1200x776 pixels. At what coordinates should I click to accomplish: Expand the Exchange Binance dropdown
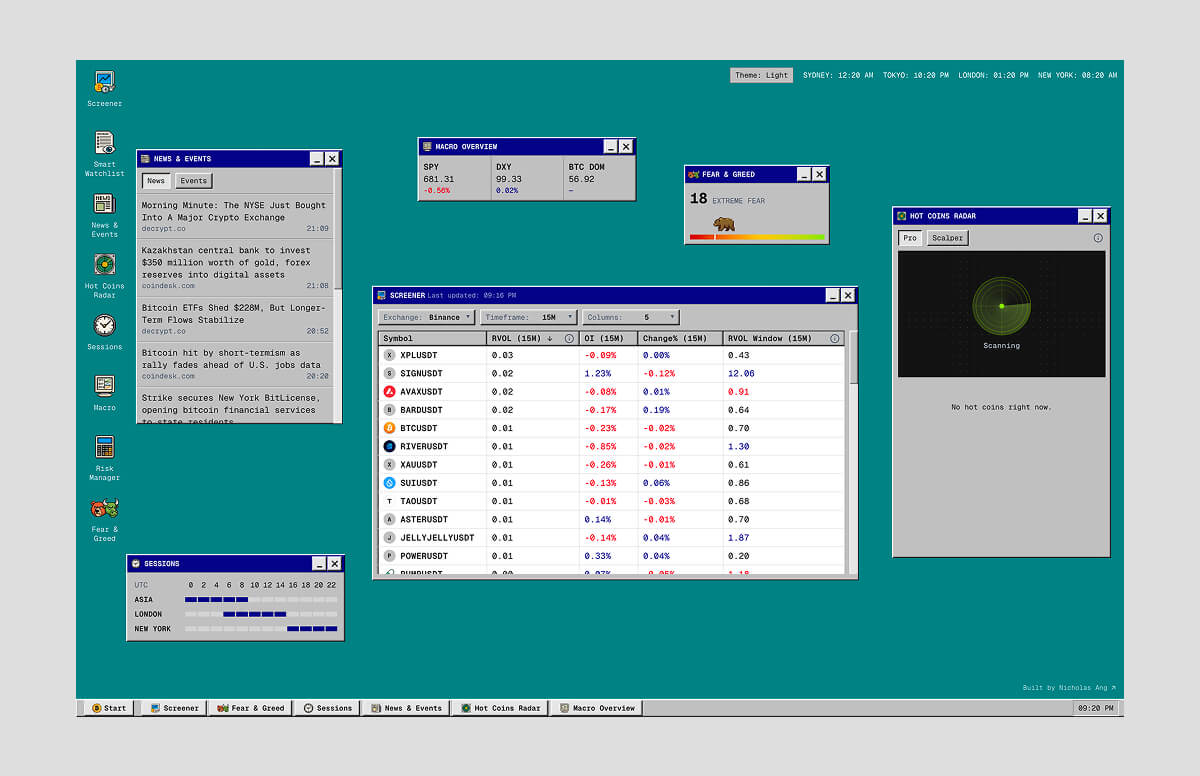click(426, 318)
